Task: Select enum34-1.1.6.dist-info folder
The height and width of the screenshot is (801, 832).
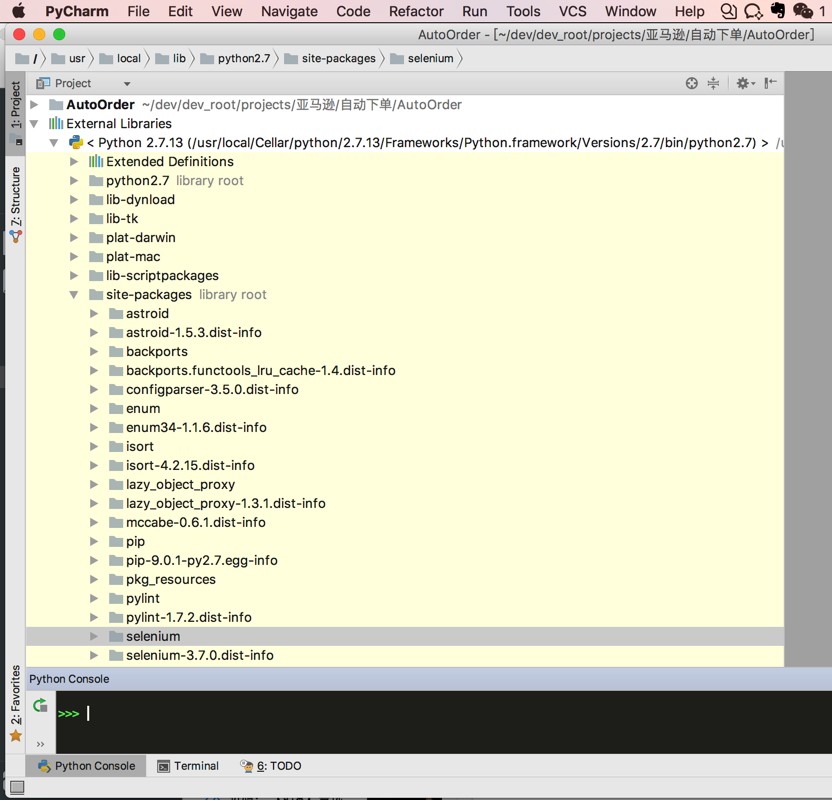Action: pos(196,428)
